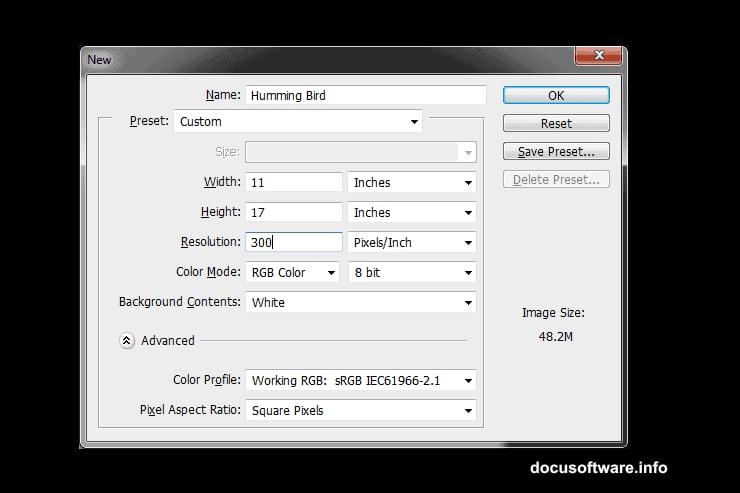Open the Background Contents dropdown set to White

(360, 302)
